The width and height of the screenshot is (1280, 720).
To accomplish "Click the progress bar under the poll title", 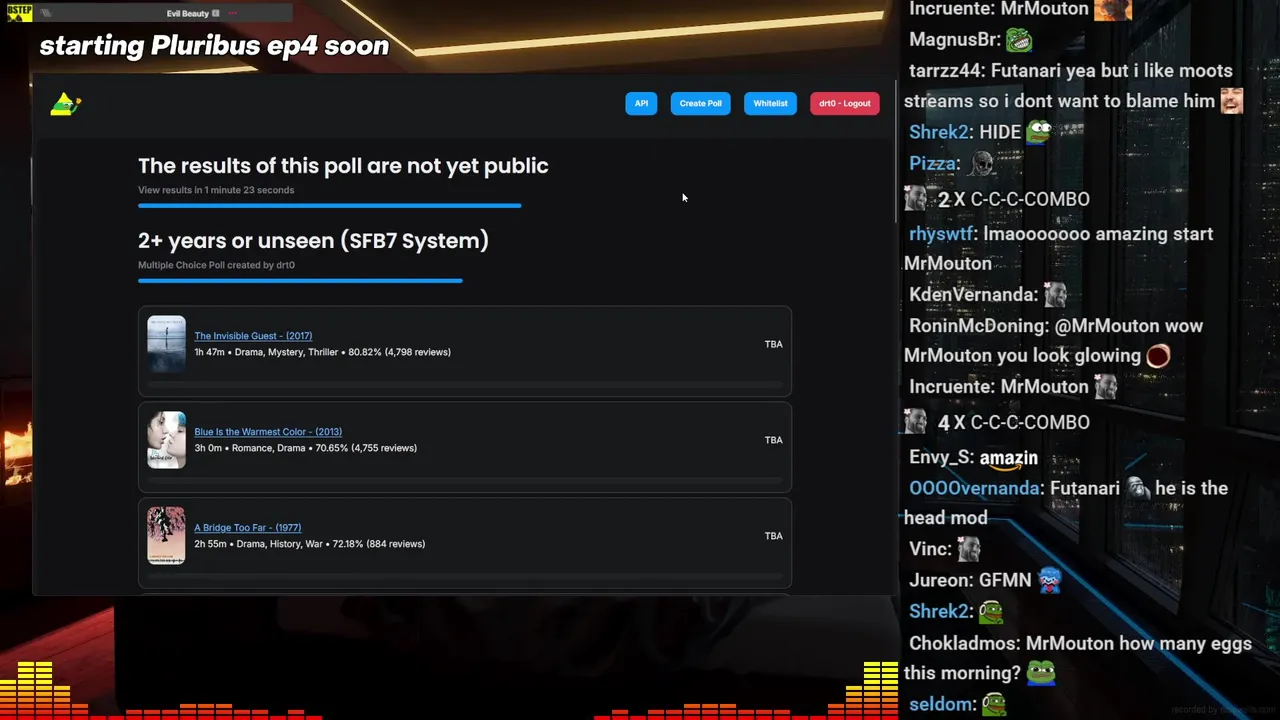I will [x=300, y=281].
